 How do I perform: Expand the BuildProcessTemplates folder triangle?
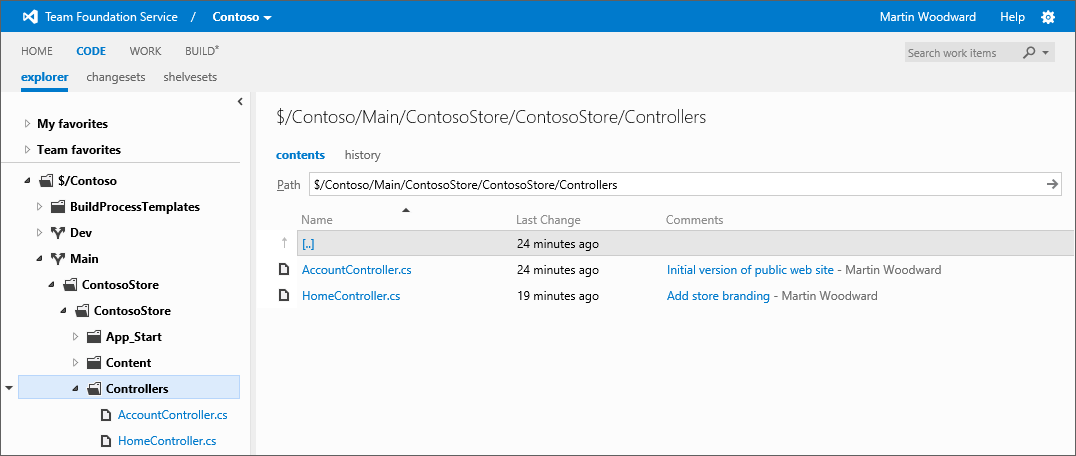click(x=39, y=206)
